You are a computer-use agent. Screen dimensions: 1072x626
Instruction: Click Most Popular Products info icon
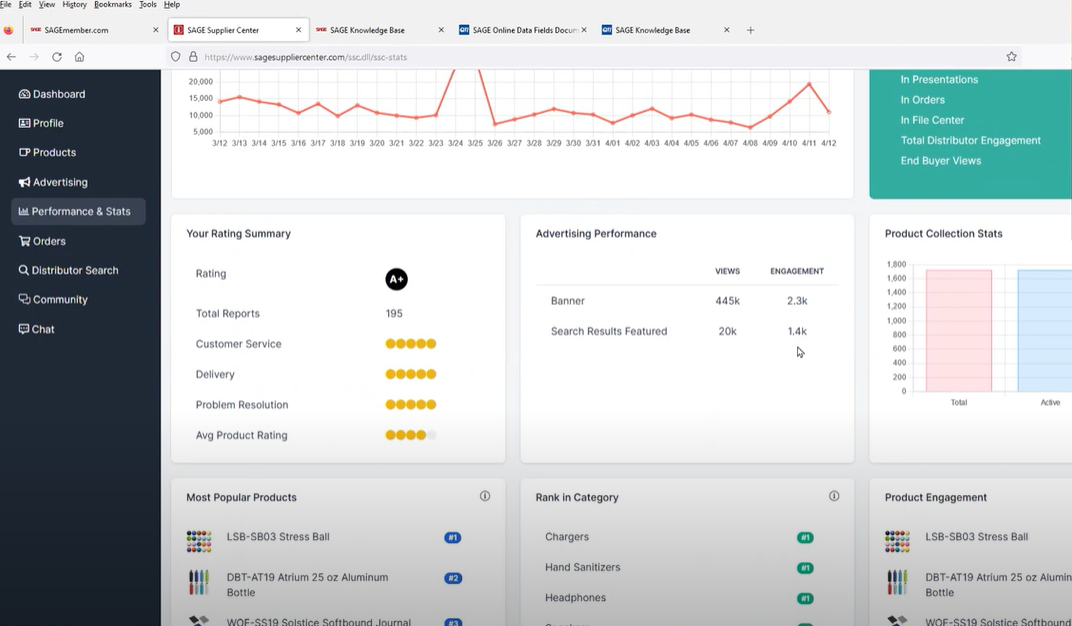pos(485,496)
